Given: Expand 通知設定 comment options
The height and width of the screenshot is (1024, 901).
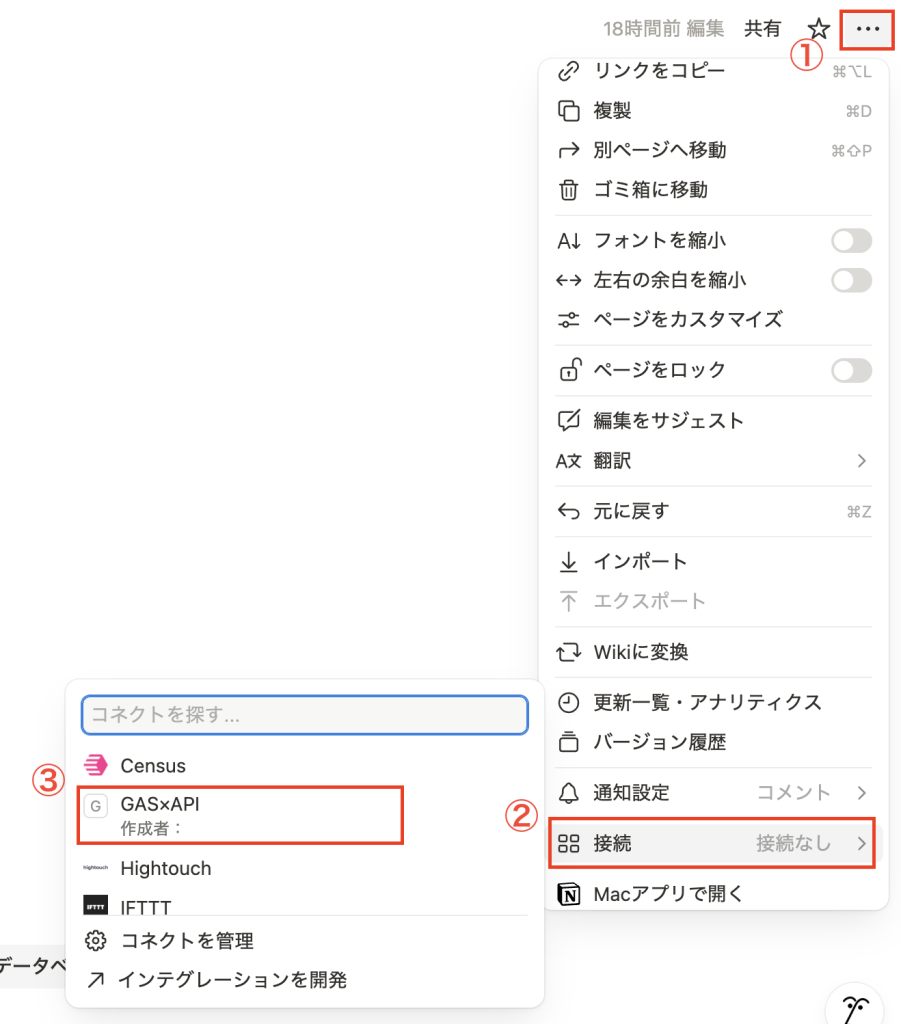Looking at the screenshot, I should 861,793.
